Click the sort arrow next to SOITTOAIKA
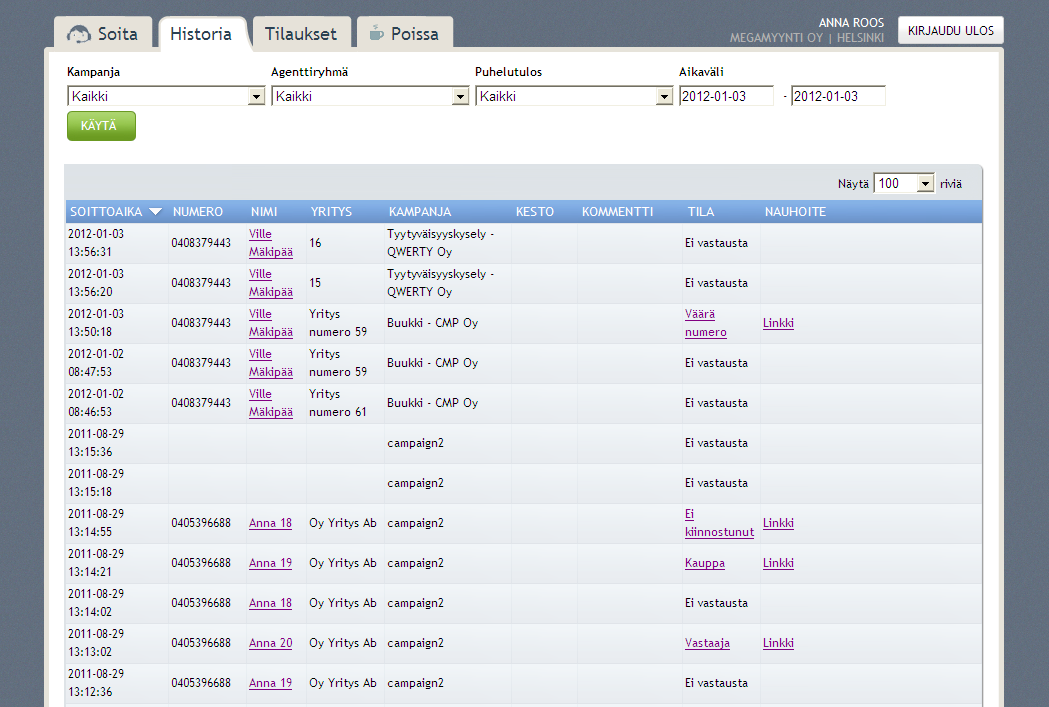This screenshot has height=707, width=1049. pyautogui.click(x=155, y=212)
